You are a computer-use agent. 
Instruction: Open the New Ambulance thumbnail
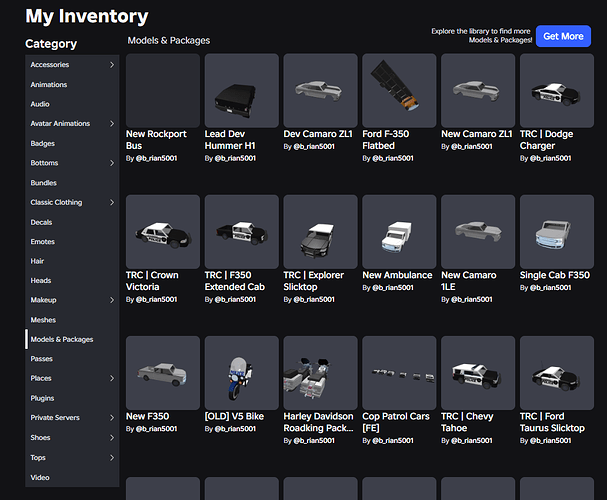(399, 232)
